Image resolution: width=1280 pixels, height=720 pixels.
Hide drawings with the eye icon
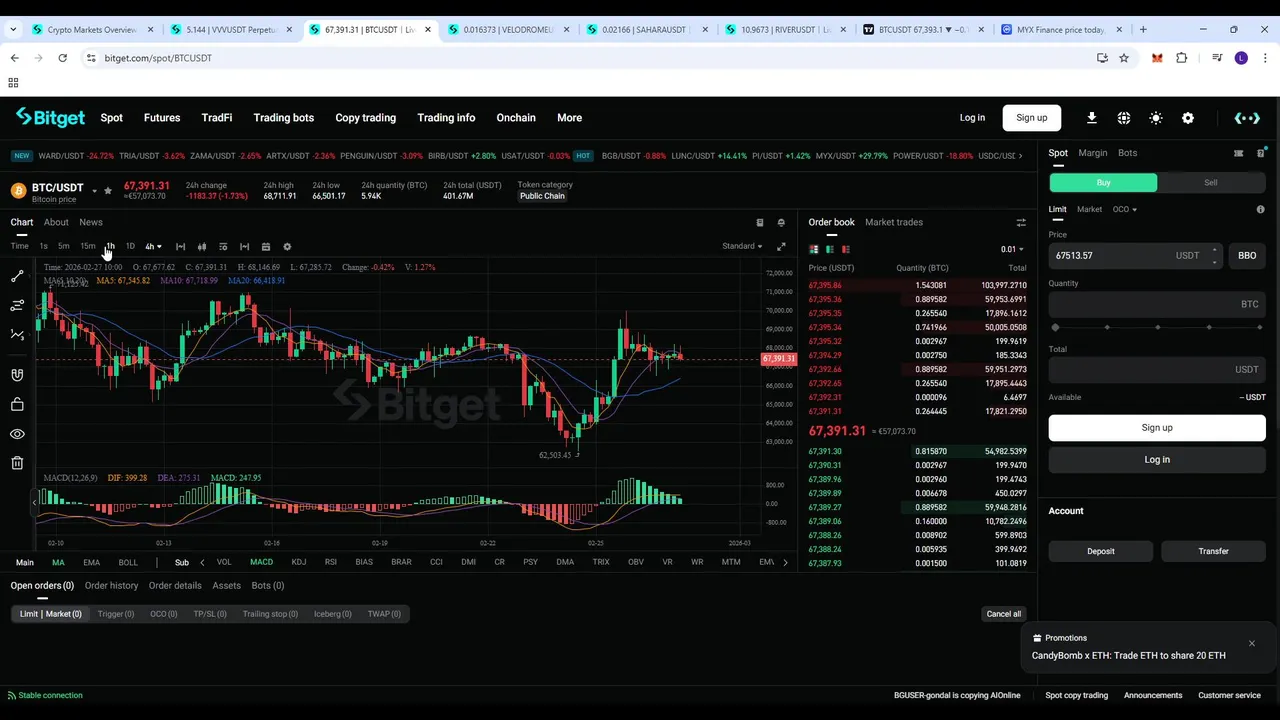(x=17, y=434)
